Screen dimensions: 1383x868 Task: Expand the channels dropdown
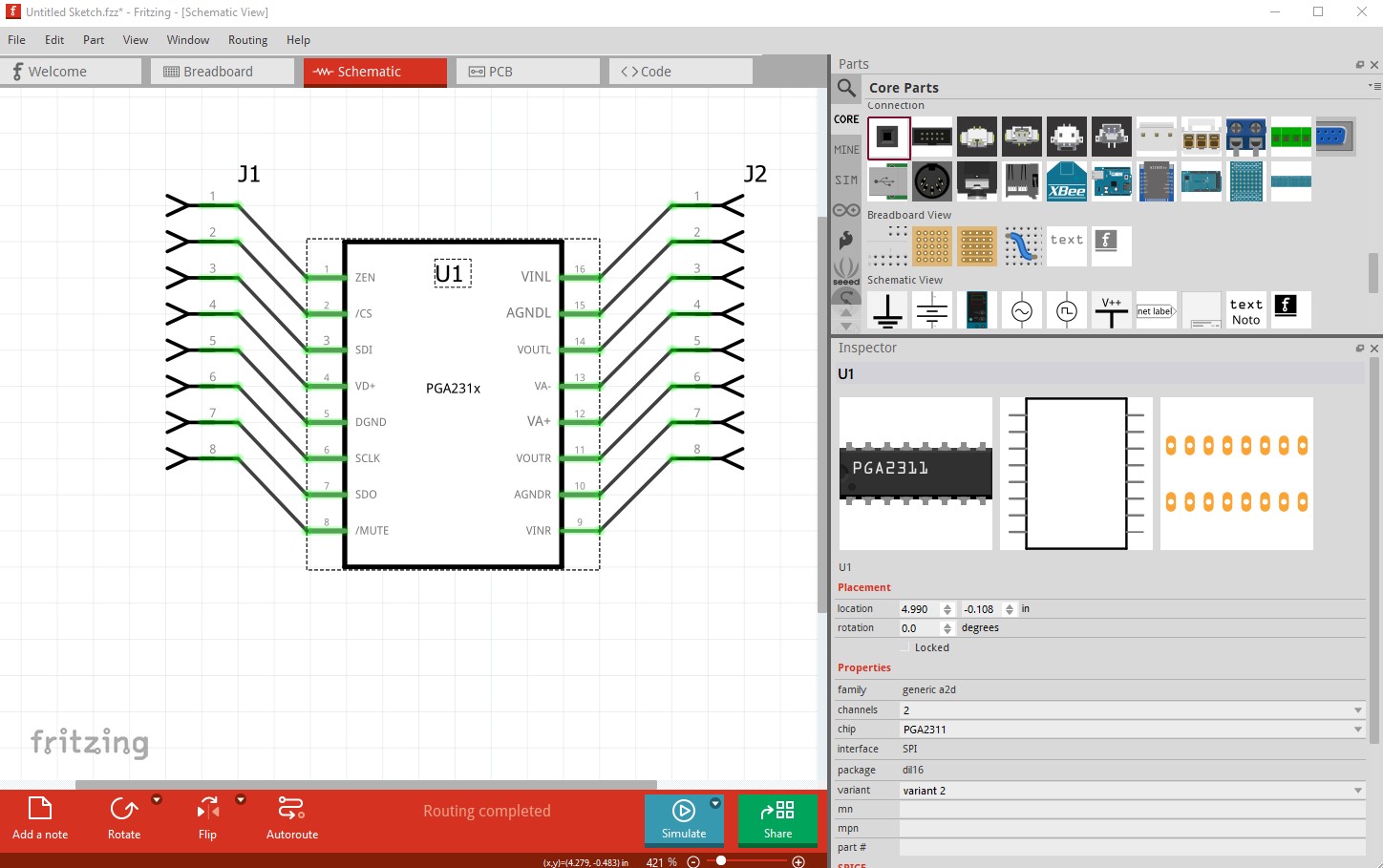pos(1132,710)
